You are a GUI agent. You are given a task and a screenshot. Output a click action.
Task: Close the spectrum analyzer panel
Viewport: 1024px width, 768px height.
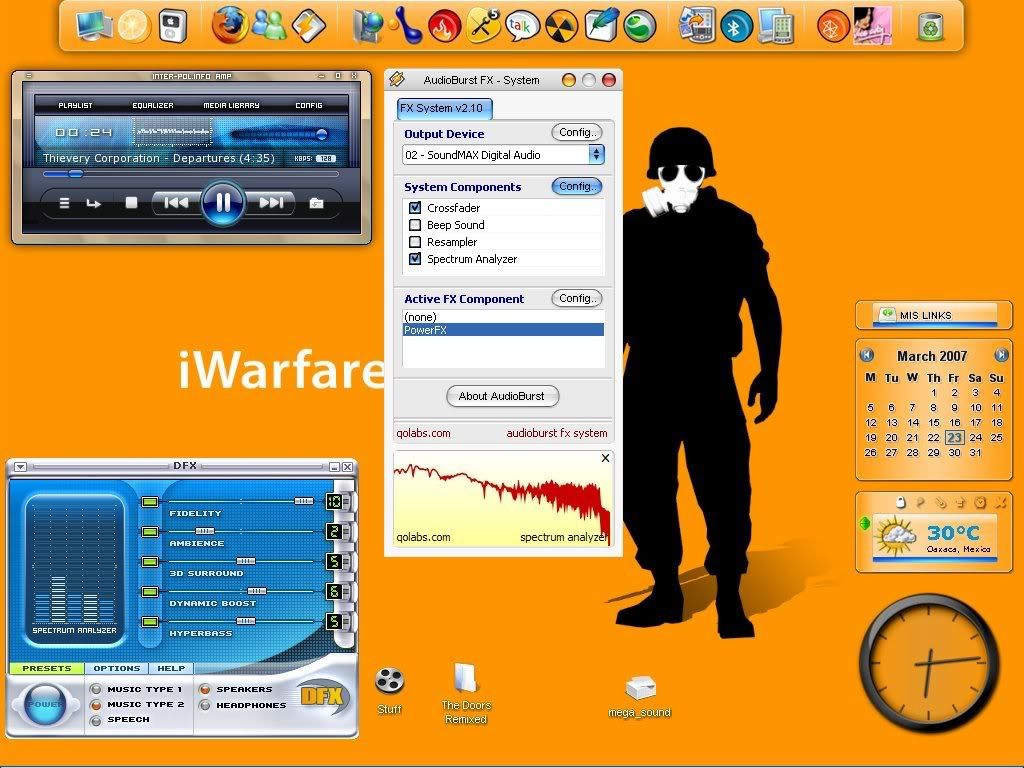coord(605,458)
